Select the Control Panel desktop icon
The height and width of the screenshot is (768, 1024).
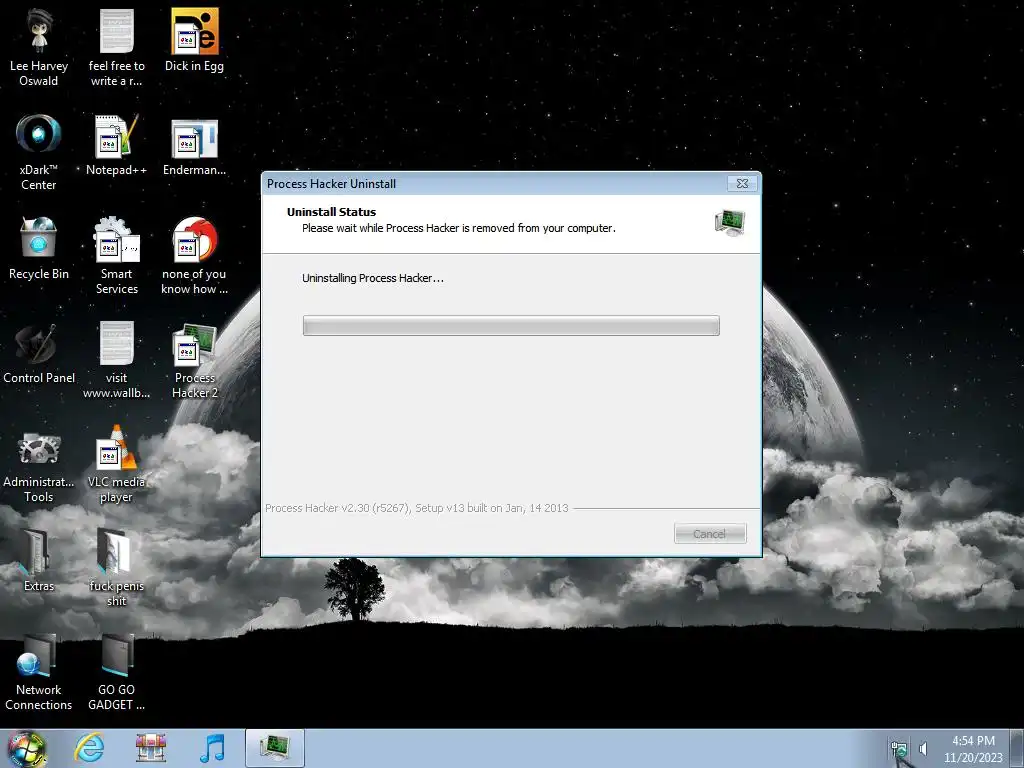pos(39,353)
